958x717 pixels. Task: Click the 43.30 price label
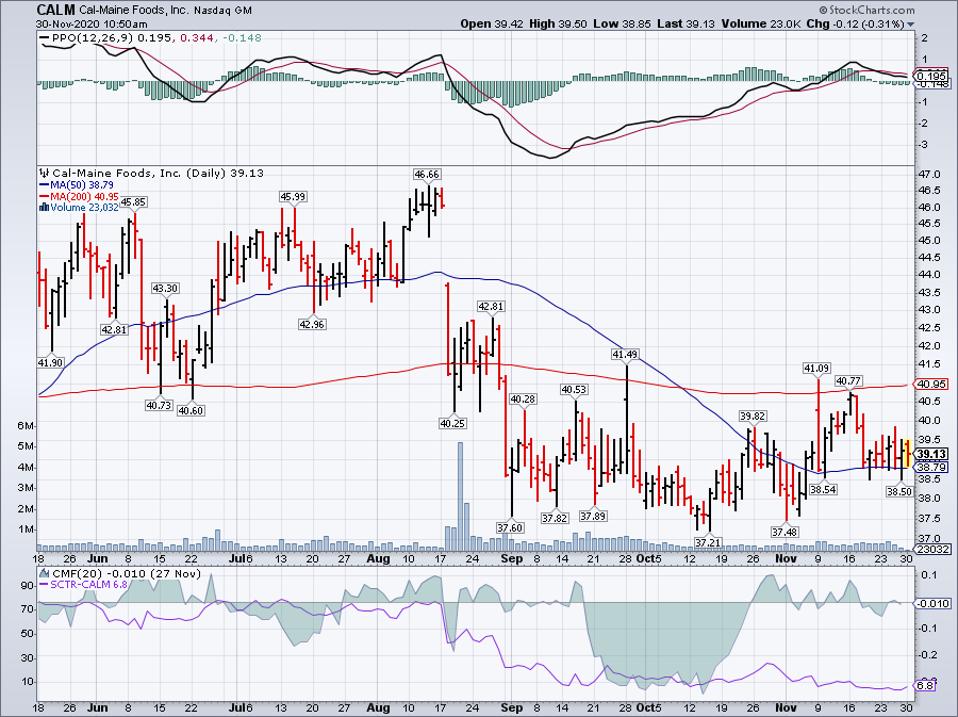click(165, 288)
